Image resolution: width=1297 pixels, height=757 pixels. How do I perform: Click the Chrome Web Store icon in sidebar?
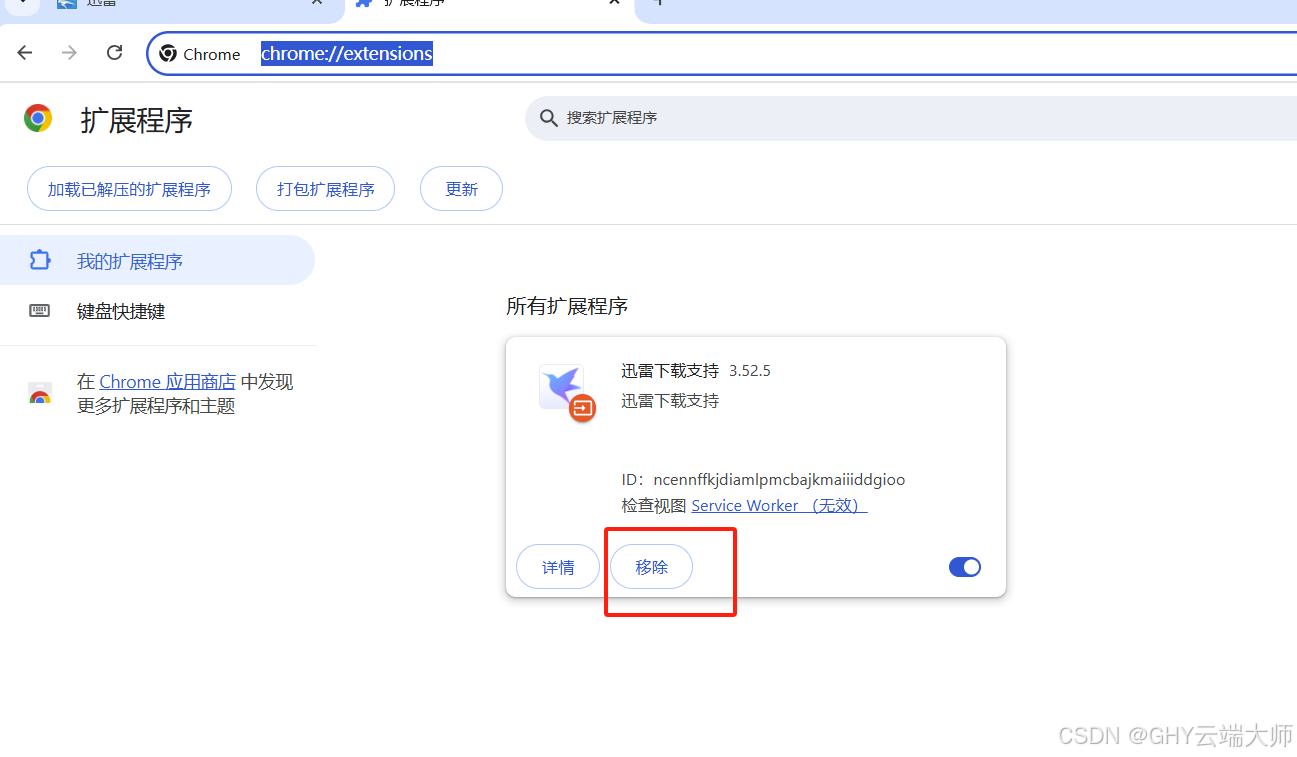point(40,394)
